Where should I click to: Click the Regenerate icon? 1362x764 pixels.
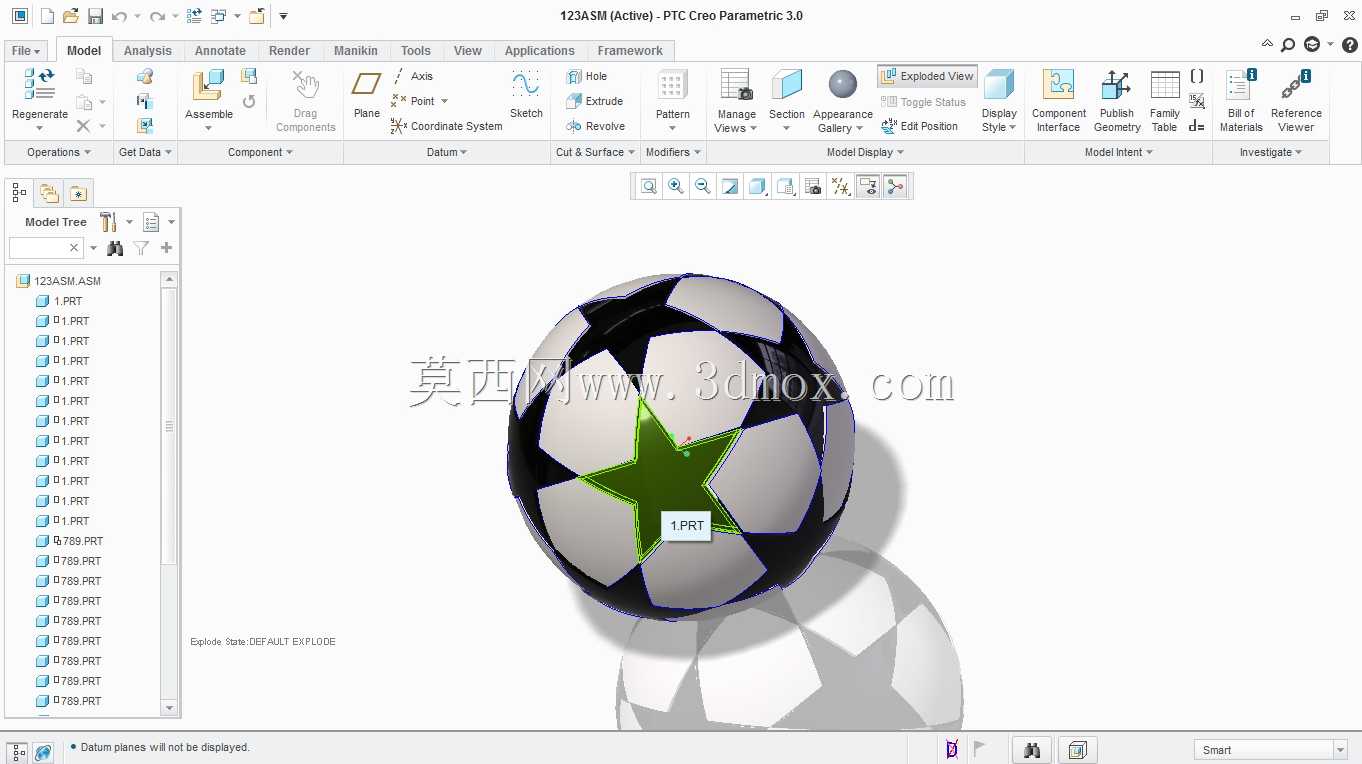(39, 84)
